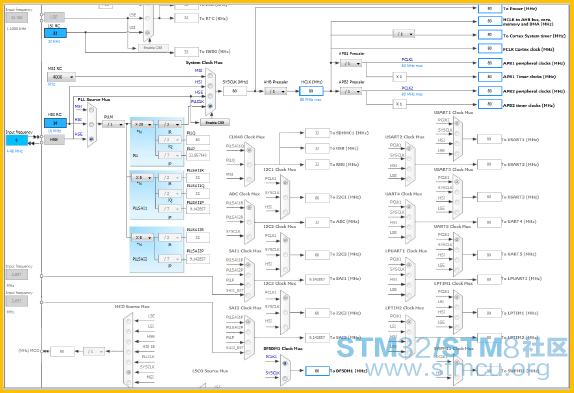Open the MSI RC frequency dropdown

click(x=61, y=77)
